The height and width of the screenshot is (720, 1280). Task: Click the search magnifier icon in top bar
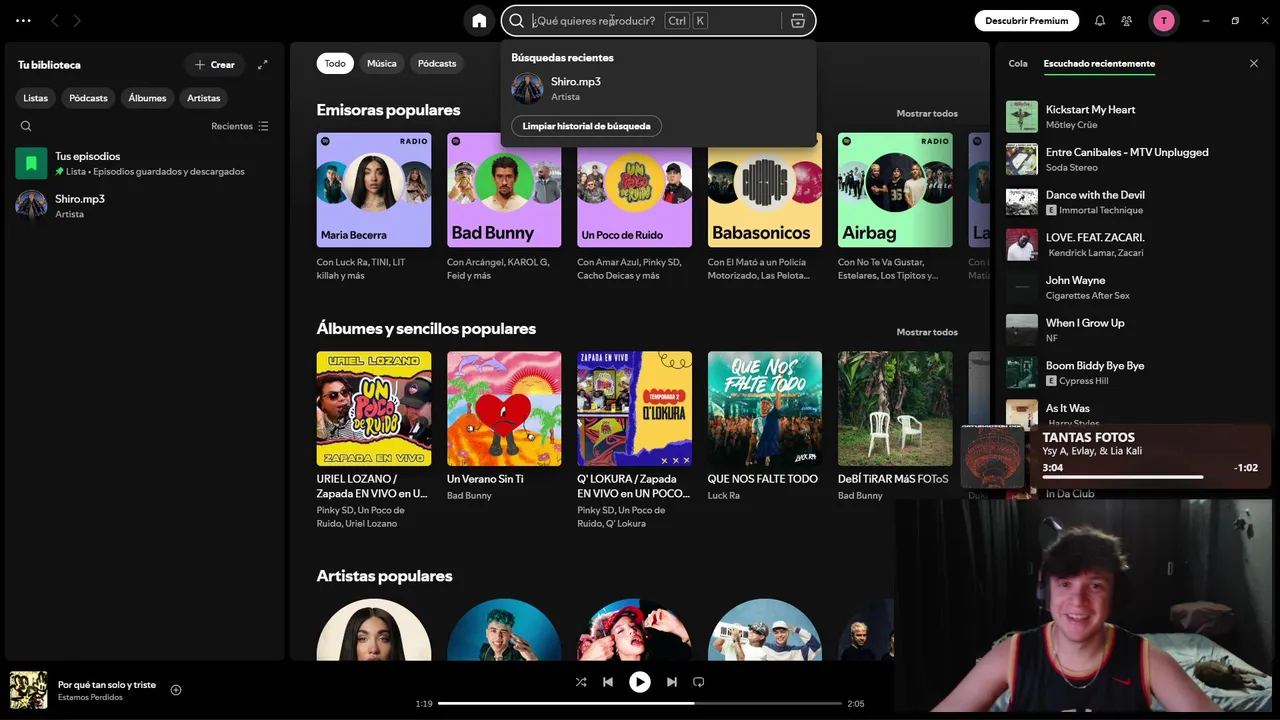pyautogui.click(x=517, y=20)
